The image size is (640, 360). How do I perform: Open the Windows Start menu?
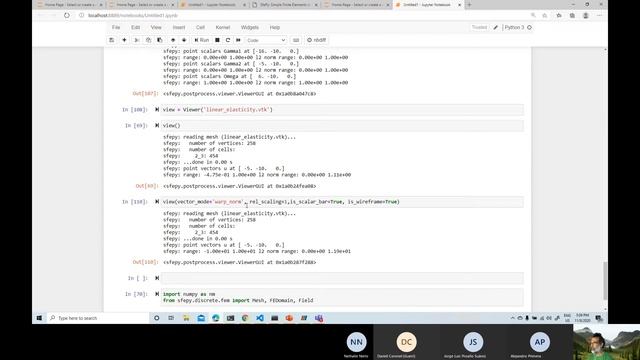[39, 318]
